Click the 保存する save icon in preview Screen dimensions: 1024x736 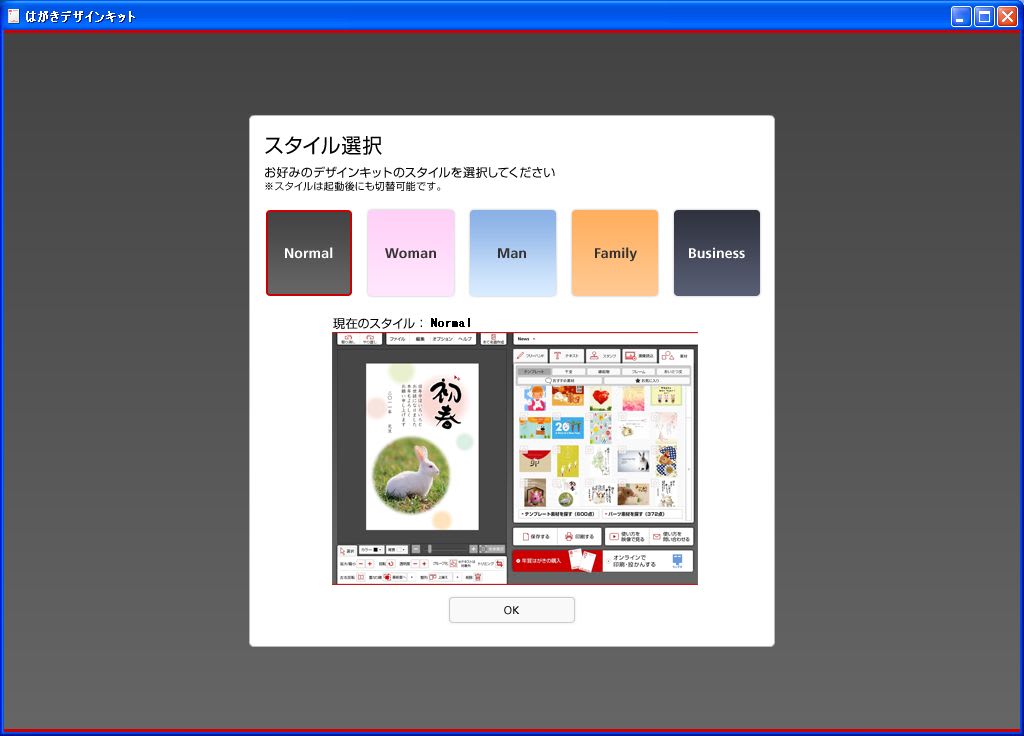[536, 536]
